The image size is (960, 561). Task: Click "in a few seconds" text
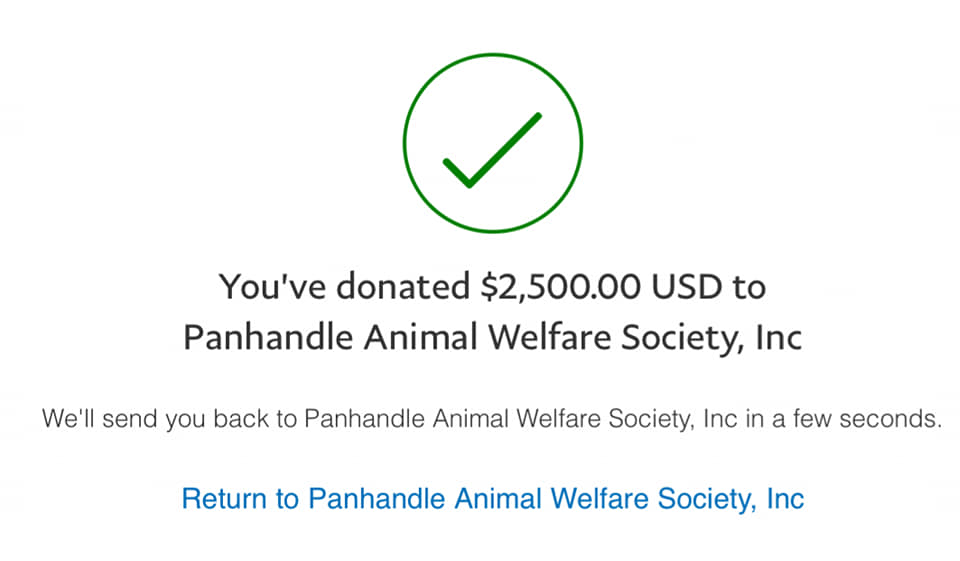856,418
